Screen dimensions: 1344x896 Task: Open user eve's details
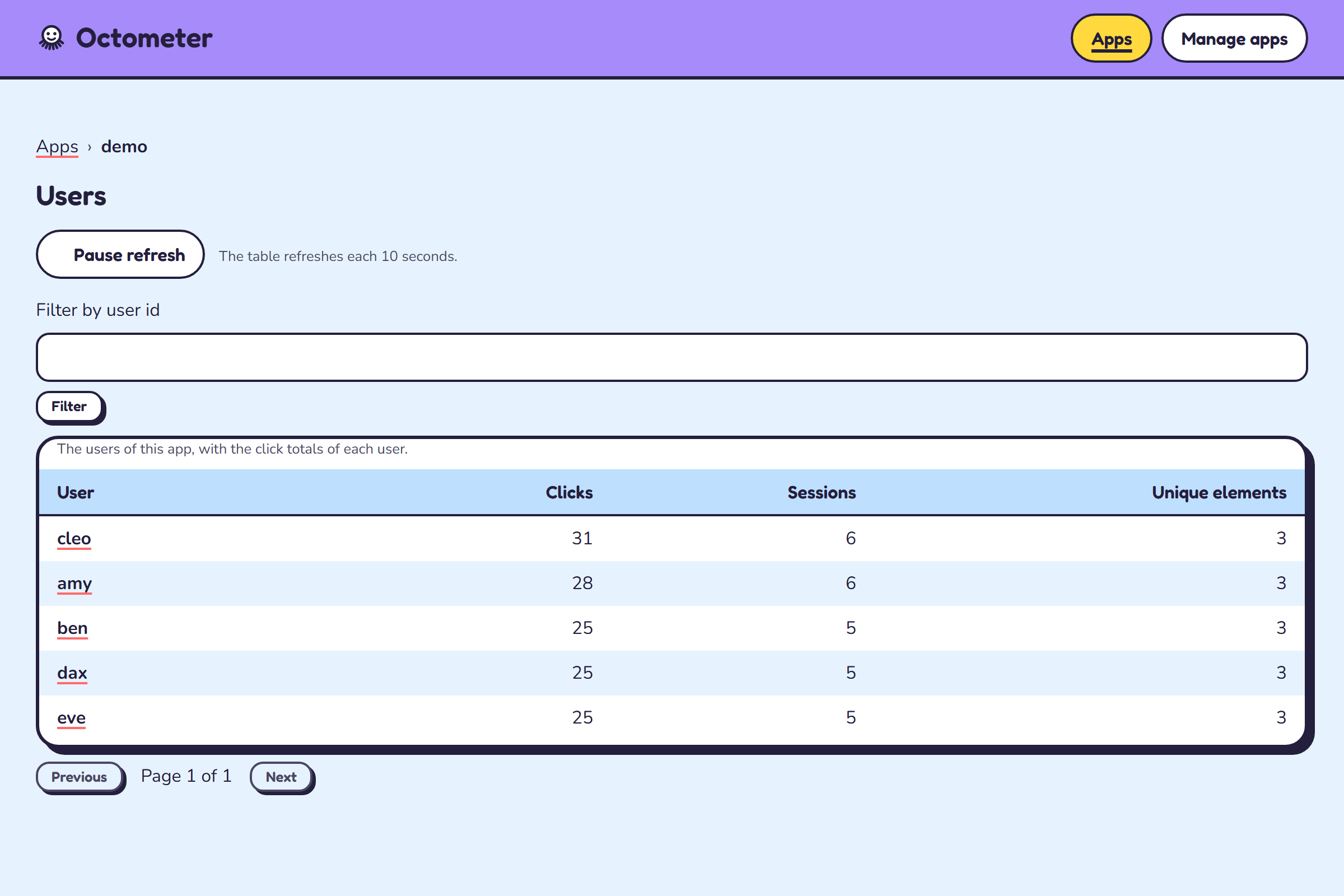[x=72, y=718]
